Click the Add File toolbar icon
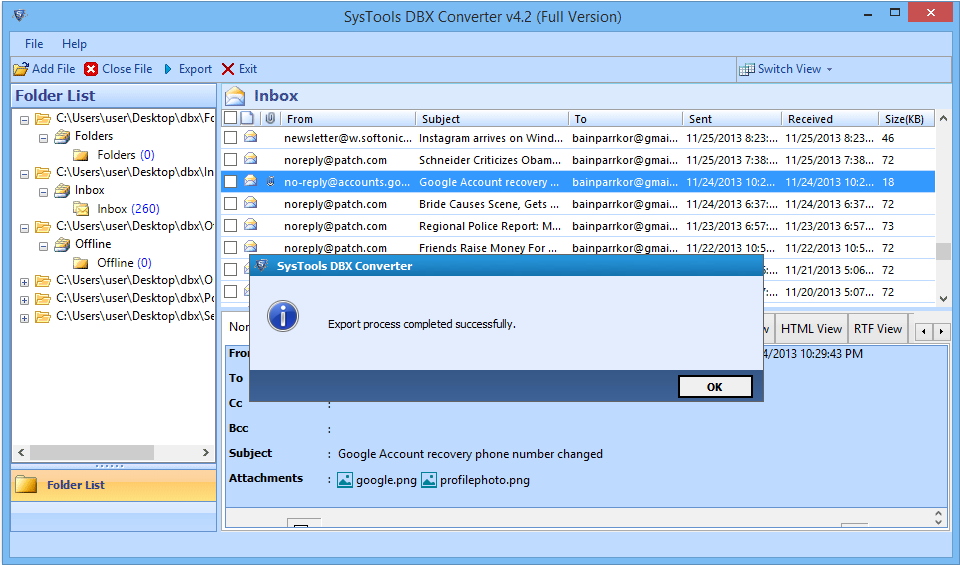 [21, 69]
